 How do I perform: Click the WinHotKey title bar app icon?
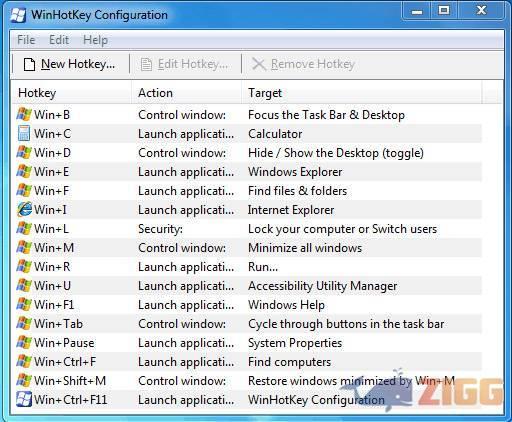pyautogui.click(x=18, y=15)
